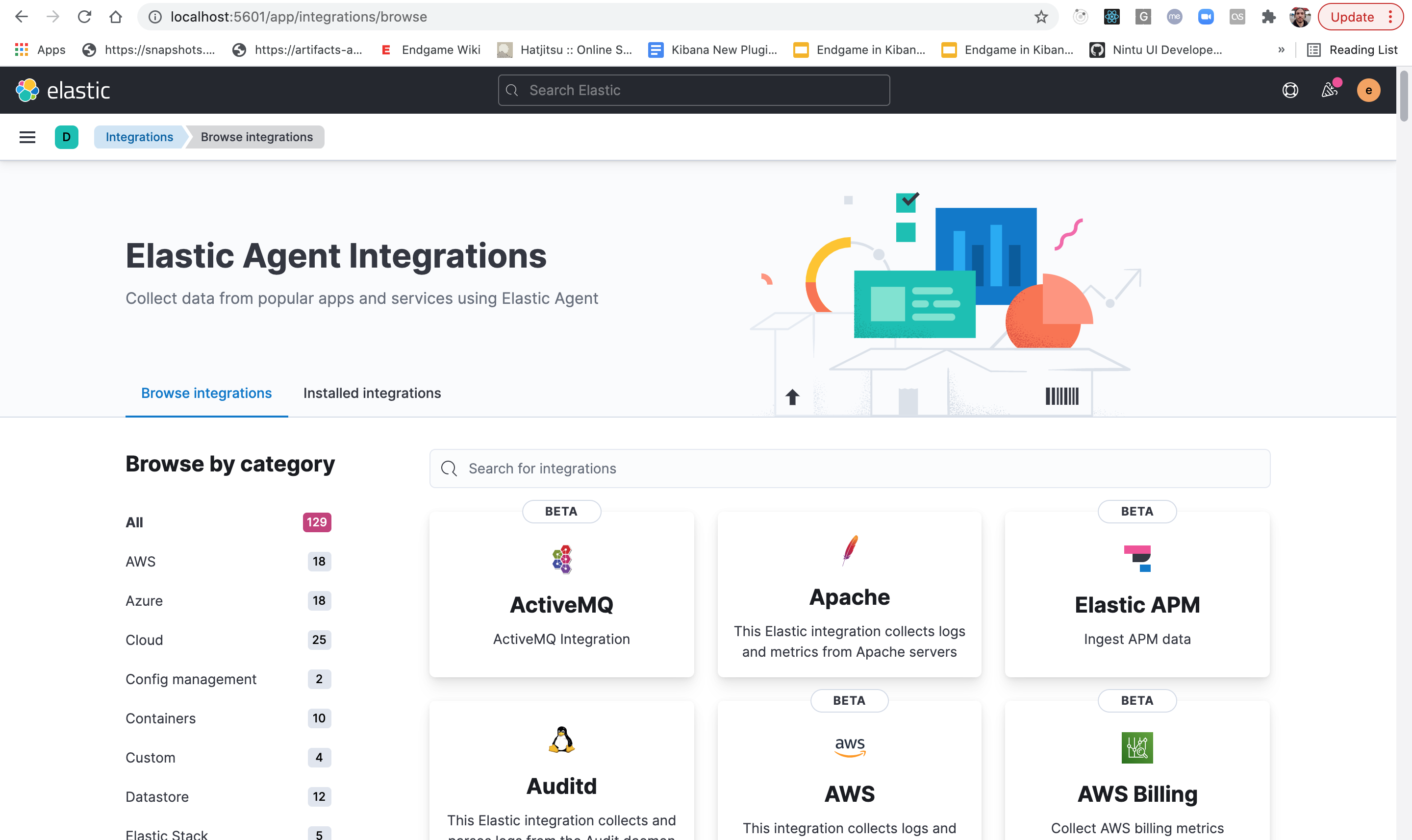This screenshot has height=840, width=1412.
Task: Click the page vertical scrollbar
Action: point(1403,96)
